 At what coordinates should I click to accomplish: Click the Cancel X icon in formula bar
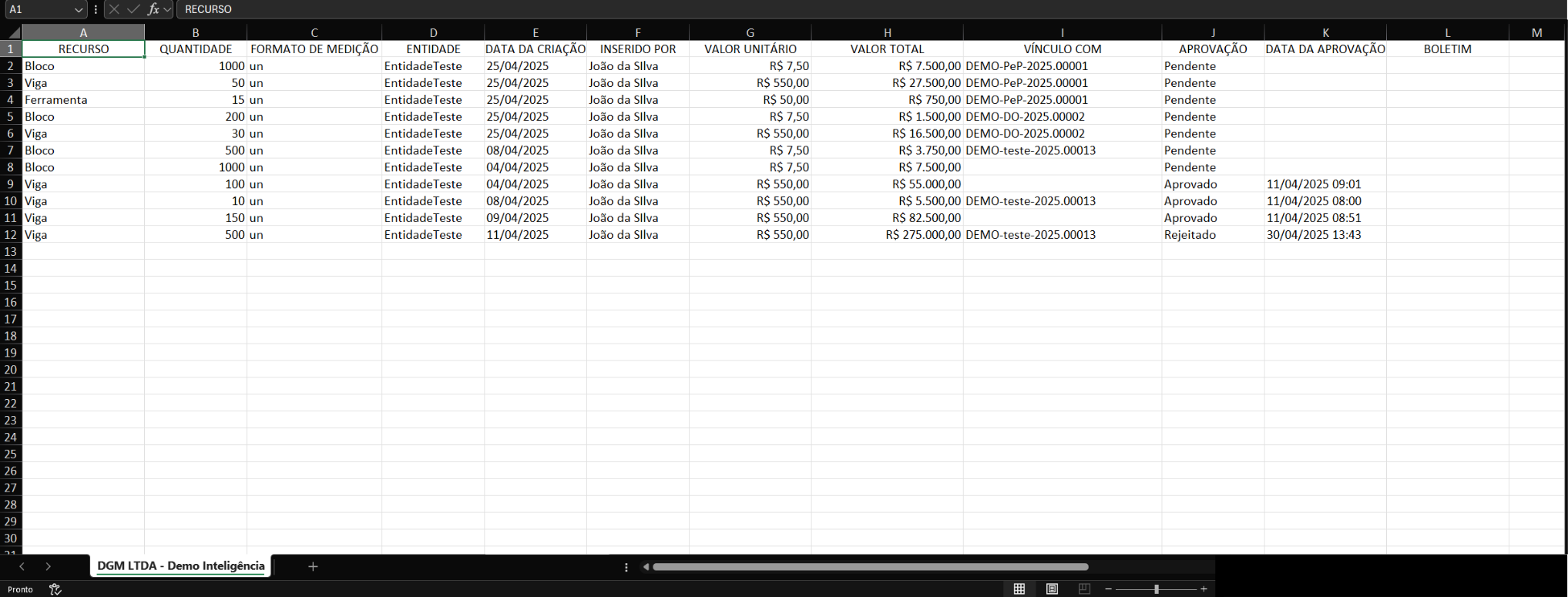pos(114,9)
